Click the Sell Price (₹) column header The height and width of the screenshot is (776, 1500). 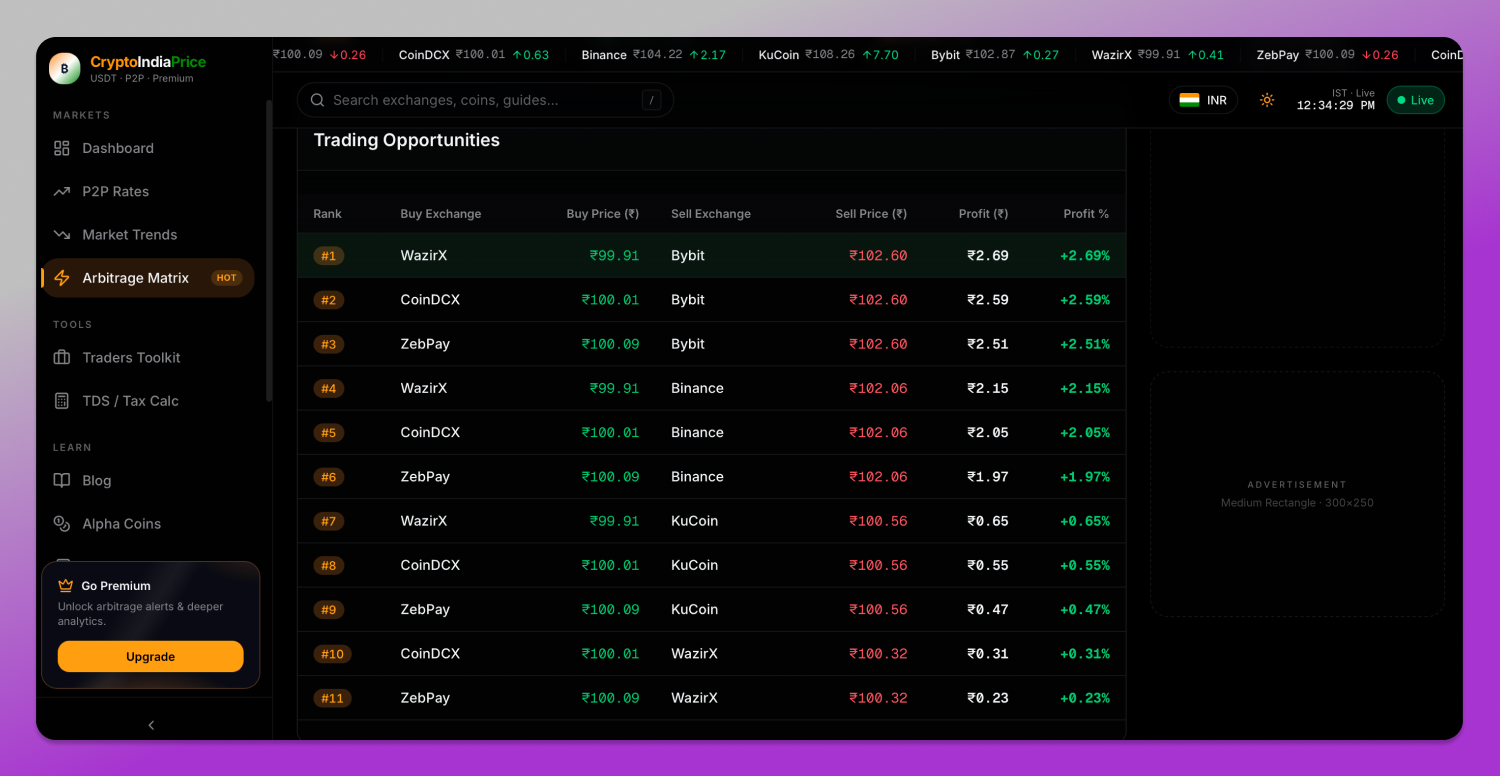point(871,214)
